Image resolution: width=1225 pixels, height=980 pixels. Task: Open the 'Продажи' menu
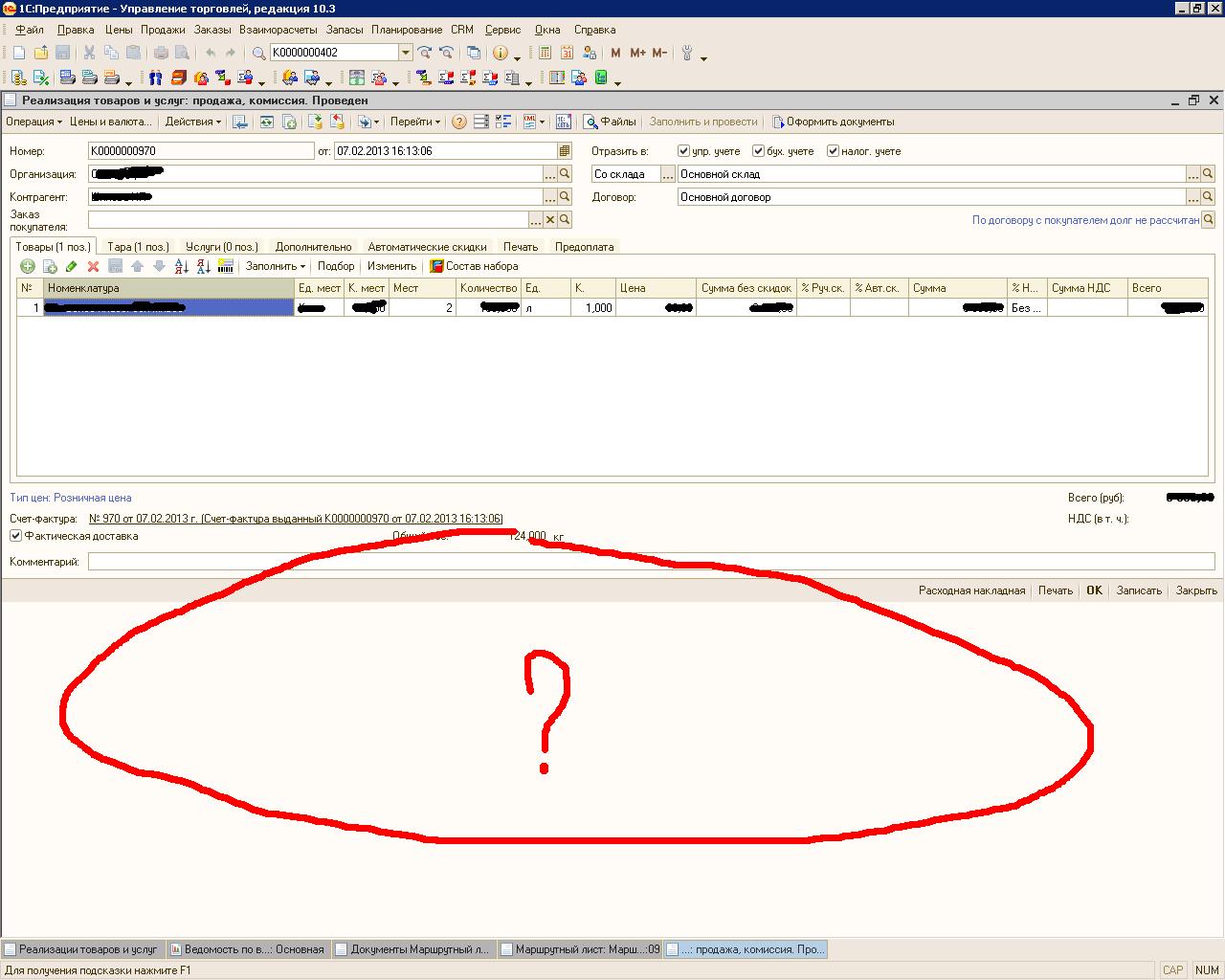[163, 30]
